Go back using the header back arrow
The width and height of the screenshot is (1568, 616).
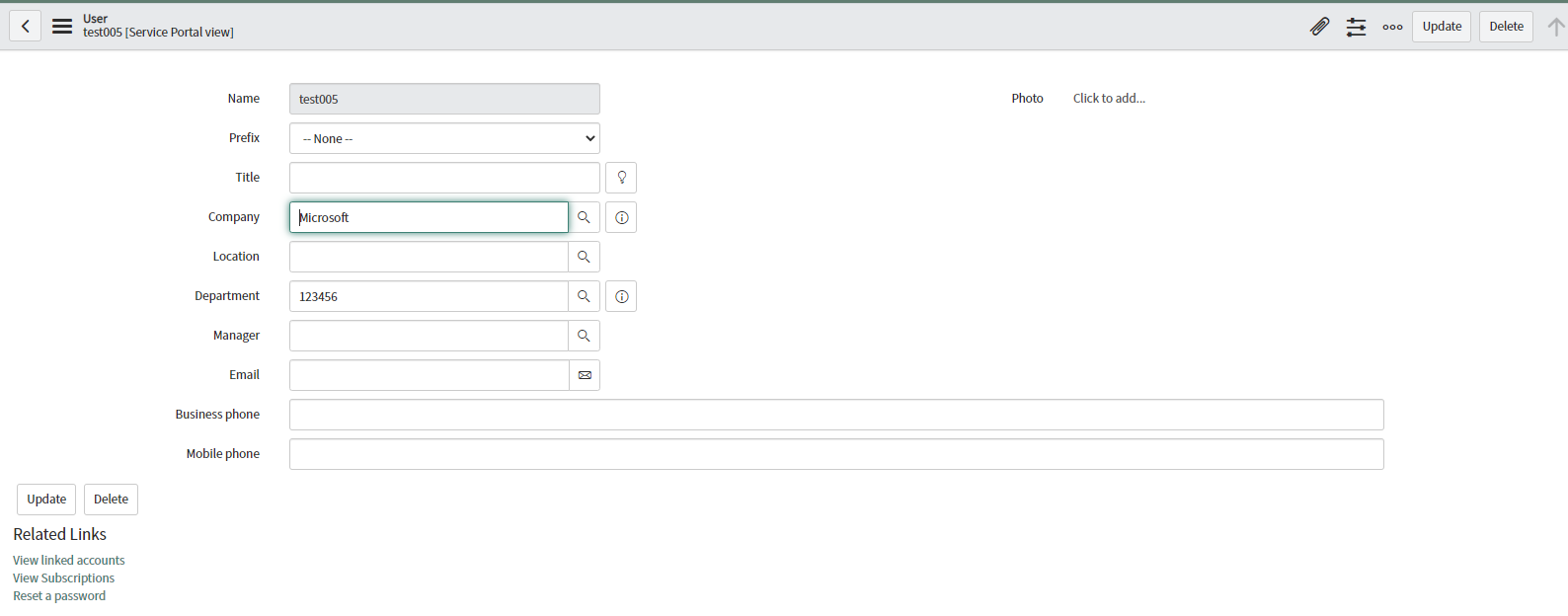(x=25, y=27)
